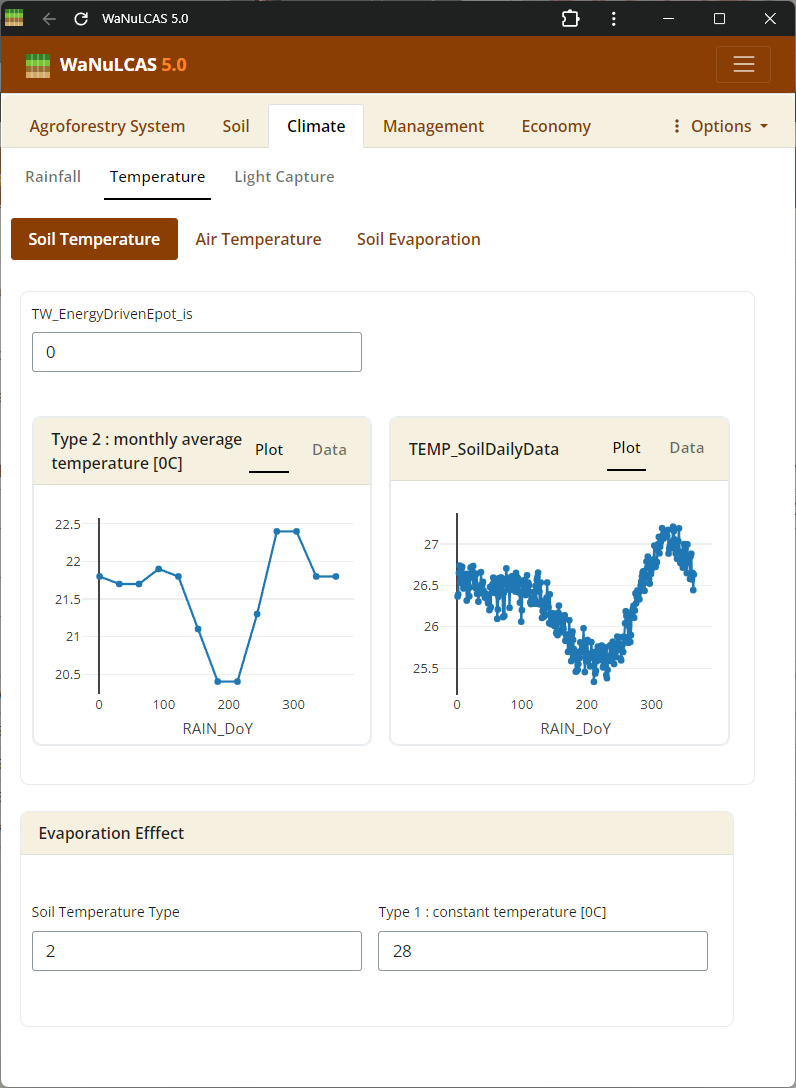796x1088 pixels.
Task: Open the title bar three-dot menu
Action: point(613,19)
